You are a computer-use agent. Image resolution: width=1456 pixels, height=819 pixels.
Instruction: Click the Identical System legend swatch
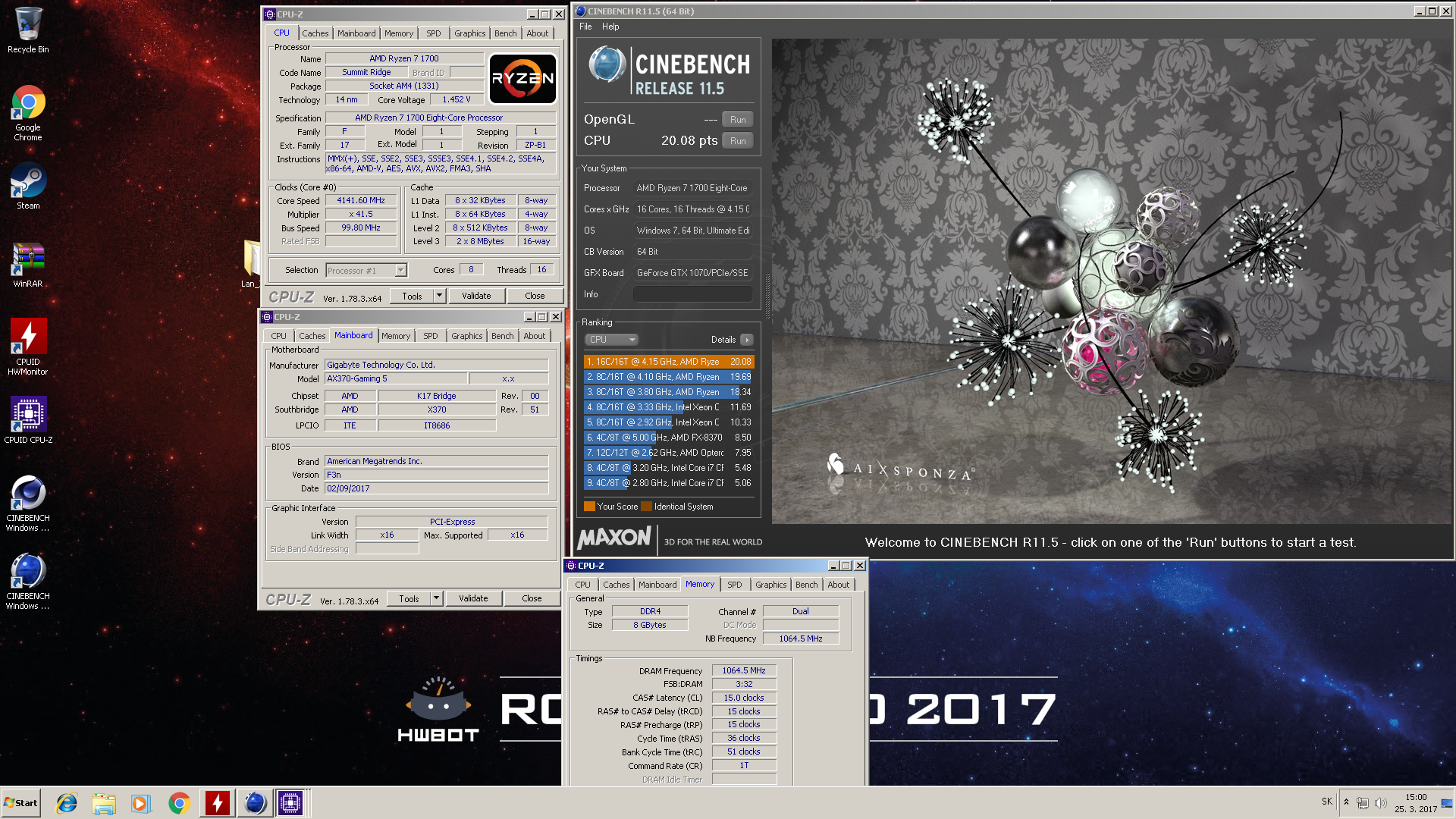pos(646,507)
